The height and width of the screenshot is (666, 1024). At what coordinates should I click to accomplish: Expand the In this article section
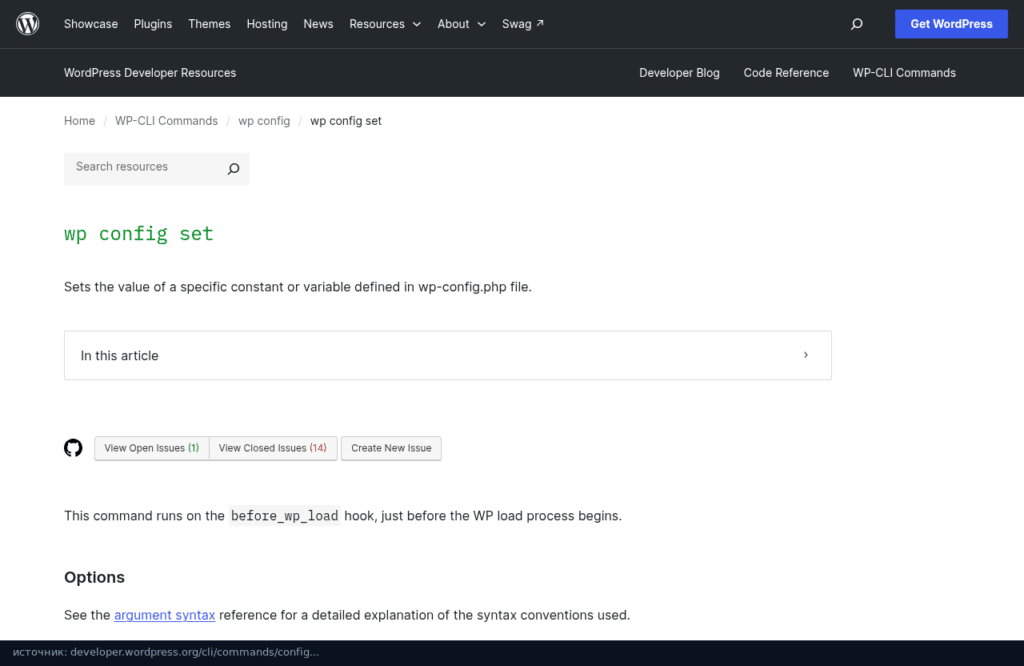pyautogui.click(x=447, y=355)
